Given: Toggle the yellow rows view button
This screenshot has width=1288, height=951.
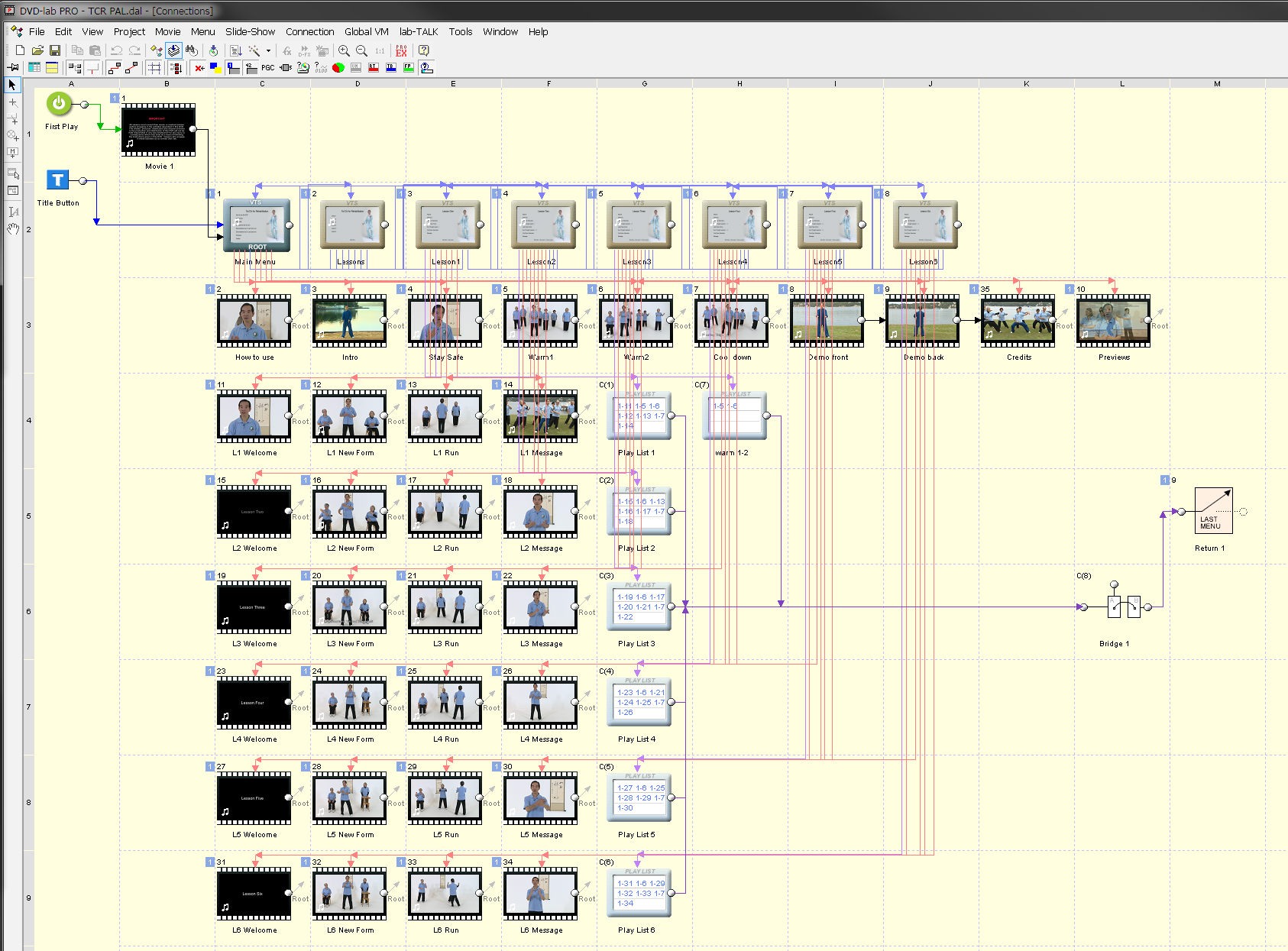Looking at the screenshot, I should tap(52, 68).
